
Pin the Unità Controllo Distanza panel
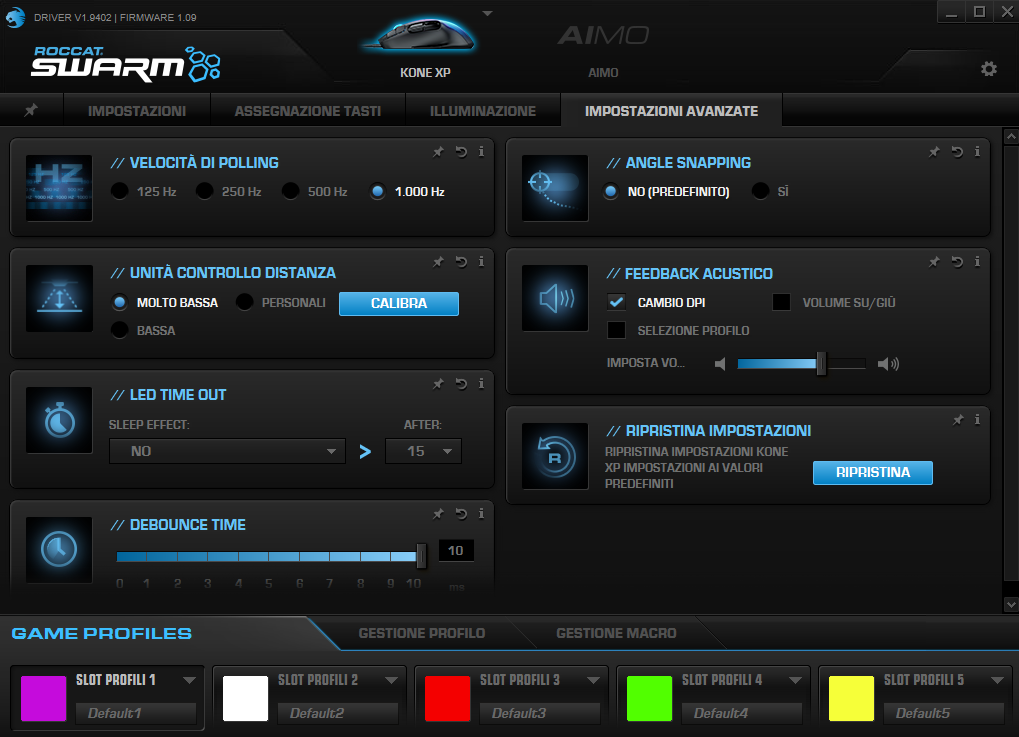tap(438, 261)
